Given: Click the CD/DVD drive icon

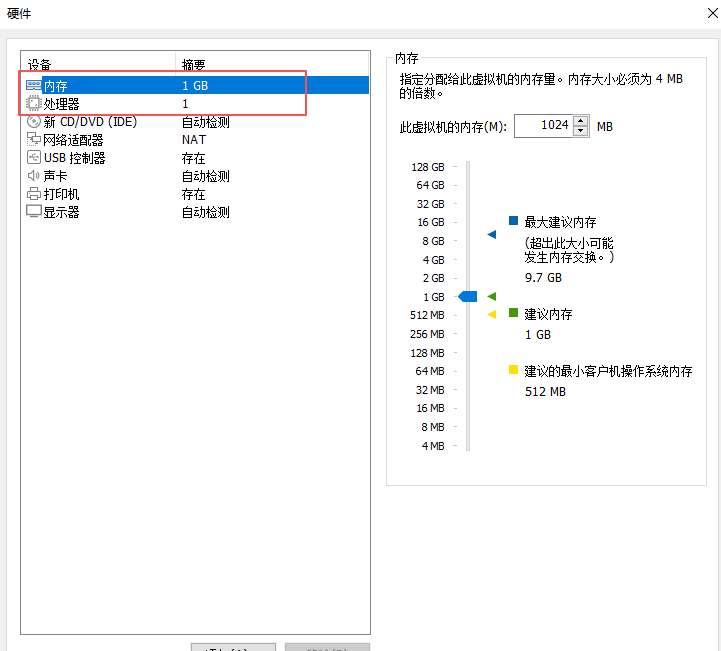Looking at the screenshot, I should pyautogui.click(x=33, y=122).
